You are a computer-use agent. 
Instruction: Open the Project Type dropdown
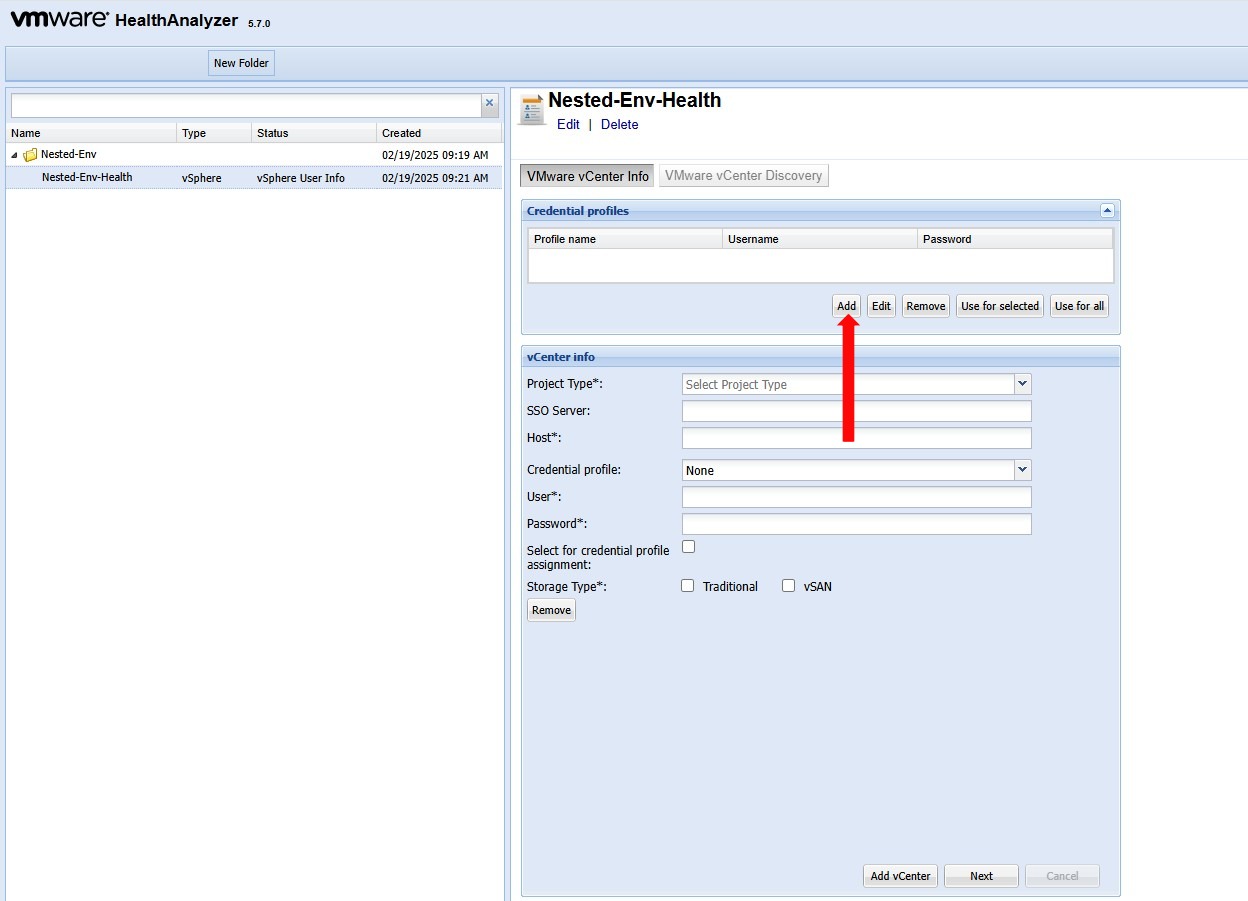click(1022, 384)
